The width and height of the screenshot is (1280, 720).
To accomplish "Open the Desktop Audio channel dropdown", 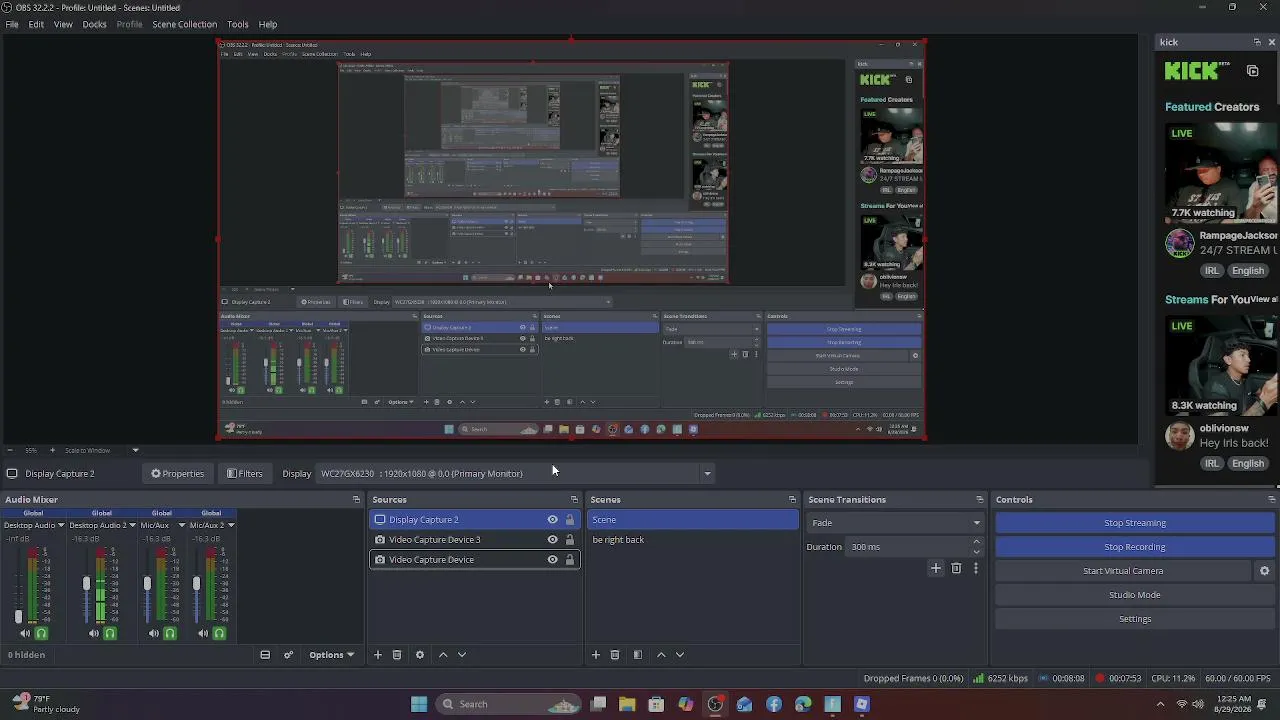I will click(x=61, y=525).
